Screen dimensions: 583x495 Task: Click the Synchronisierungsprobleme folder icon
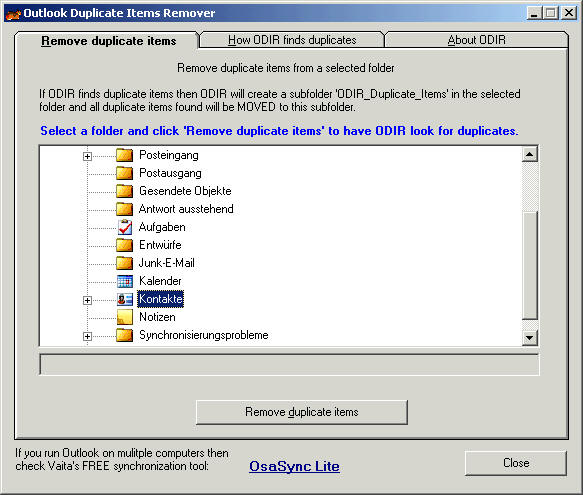(x=125, y=335)
